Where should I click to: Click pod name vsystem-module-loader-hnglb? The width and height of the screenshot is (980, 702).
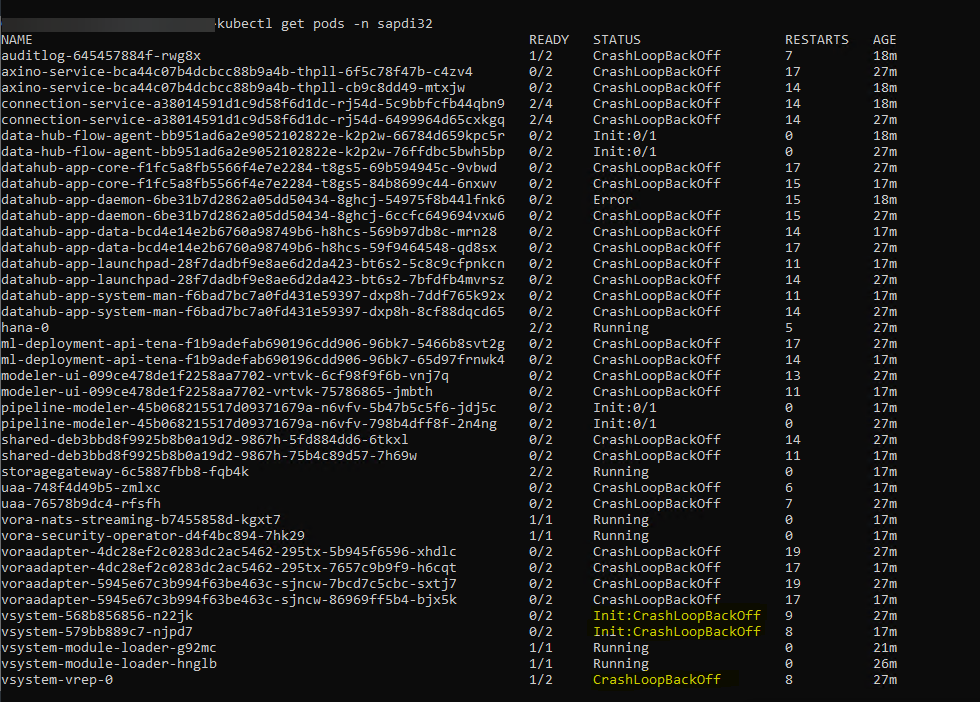click(109, 664)
